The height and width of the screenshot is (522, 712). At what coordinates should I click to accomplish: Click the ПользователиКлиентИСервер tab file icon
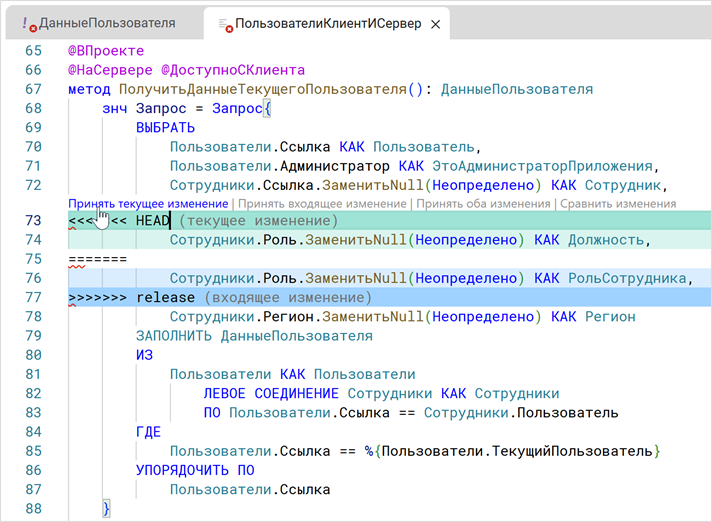(225, 24)
